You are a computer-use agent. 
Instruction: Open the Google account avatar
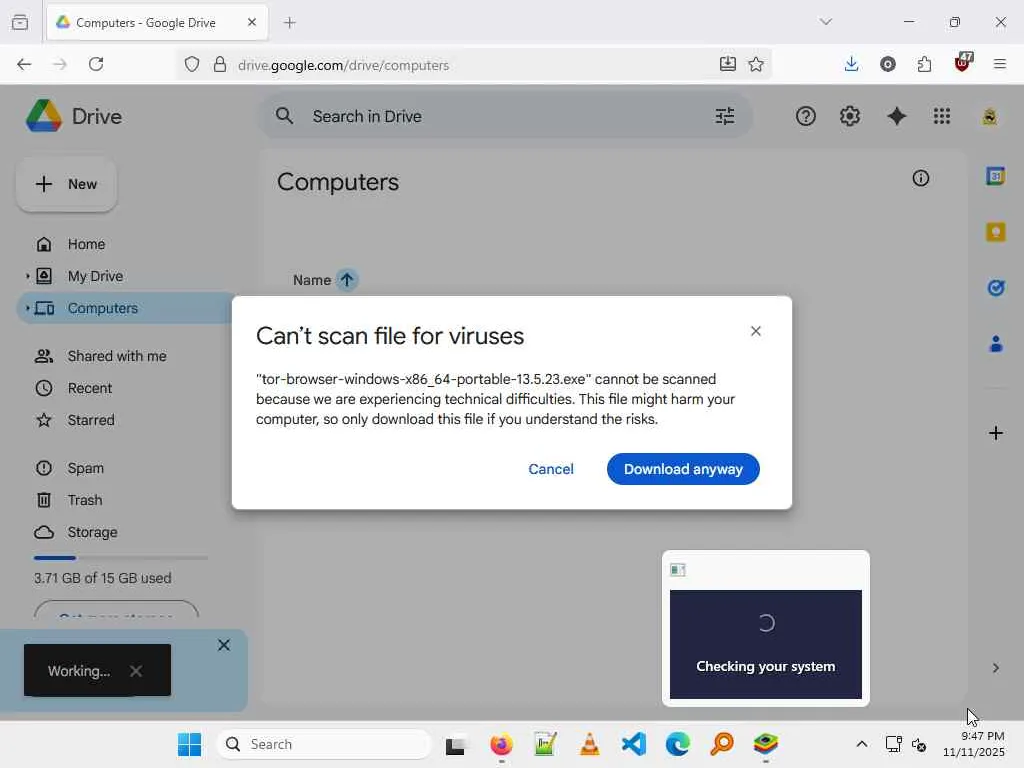point(990,116)
